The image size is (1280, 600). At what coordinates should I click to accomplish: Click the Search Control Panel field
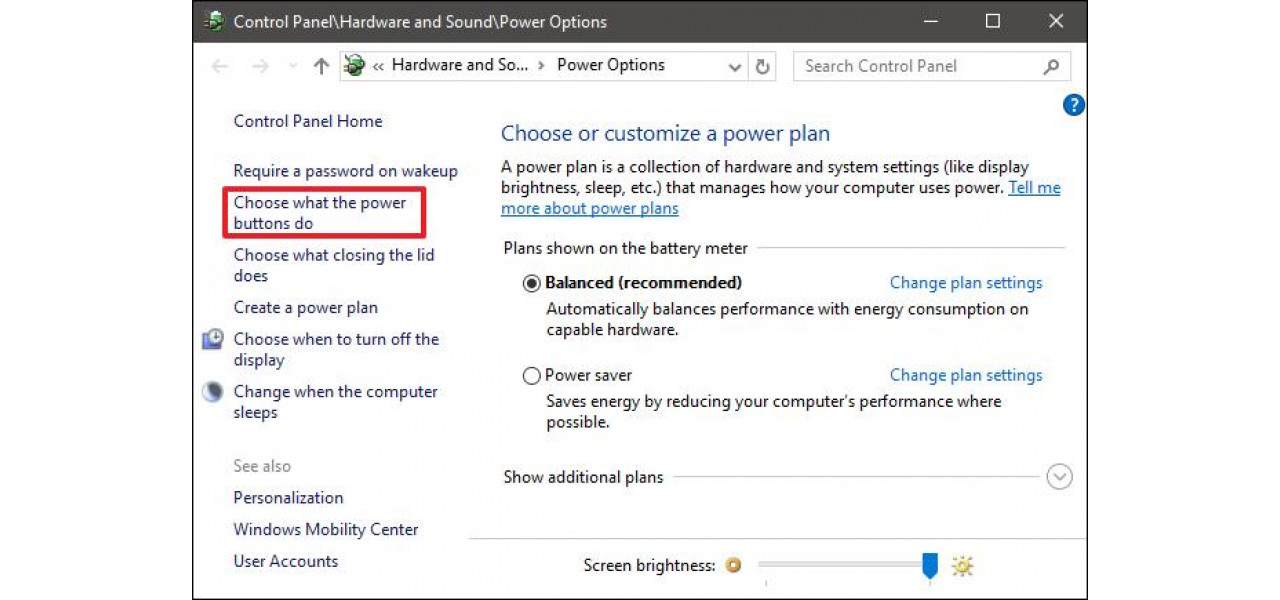pos(932,66)
